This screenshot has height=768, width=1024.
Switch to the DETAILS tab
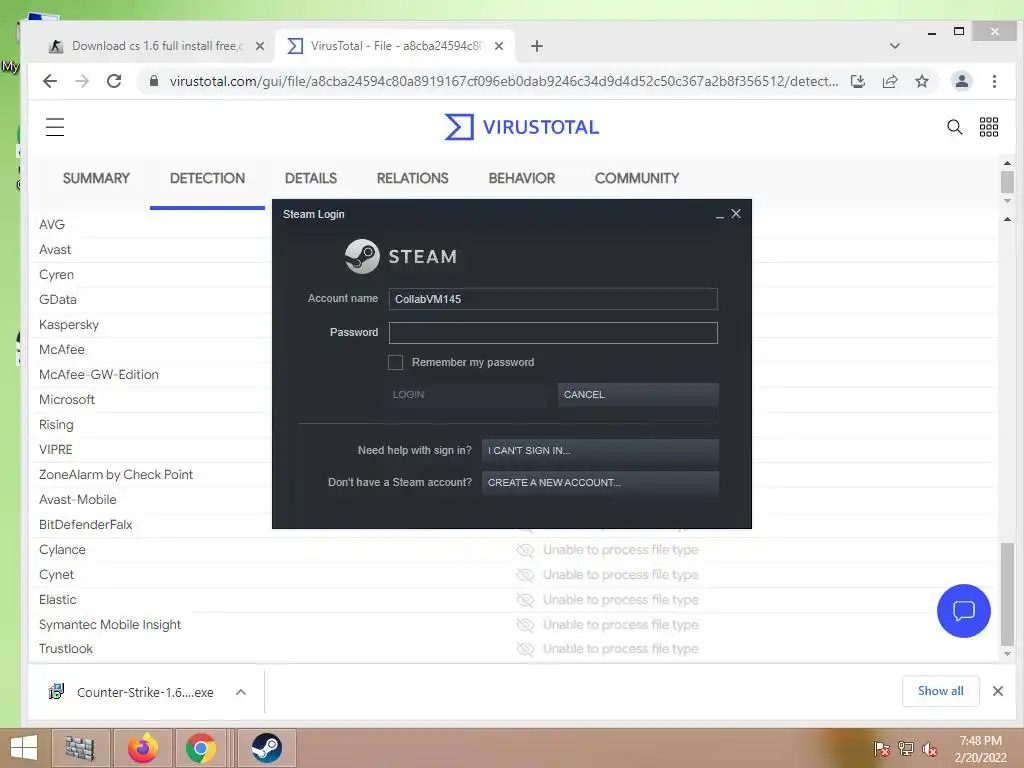pos(311,178)
